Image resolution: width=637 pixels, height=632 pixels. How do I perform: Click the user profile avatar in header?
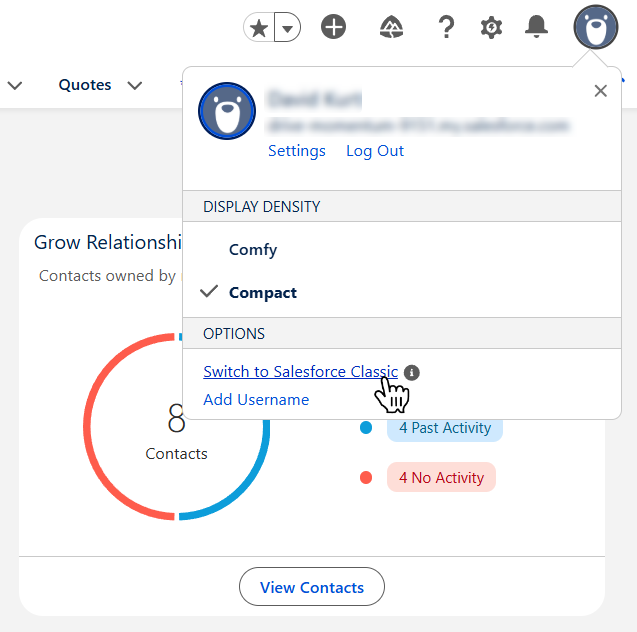(x=596, y=27)
